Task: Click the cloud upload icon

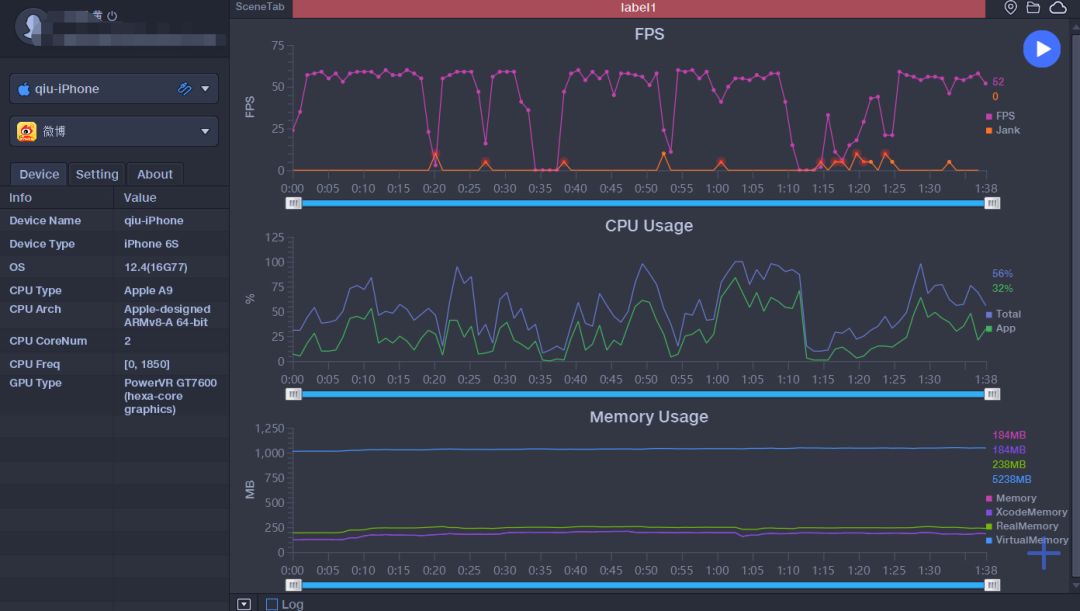Action: click(x=1057, y=8)
